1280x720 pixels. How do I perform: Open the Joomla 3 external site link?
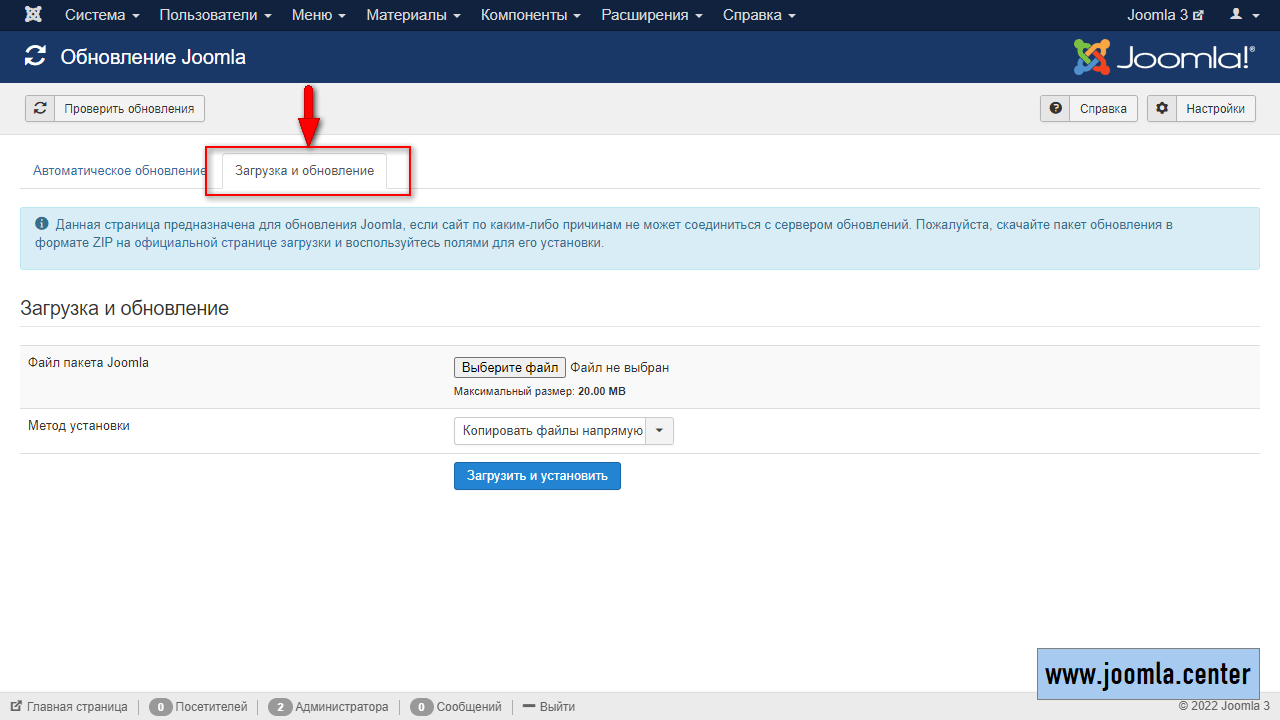1165,15
